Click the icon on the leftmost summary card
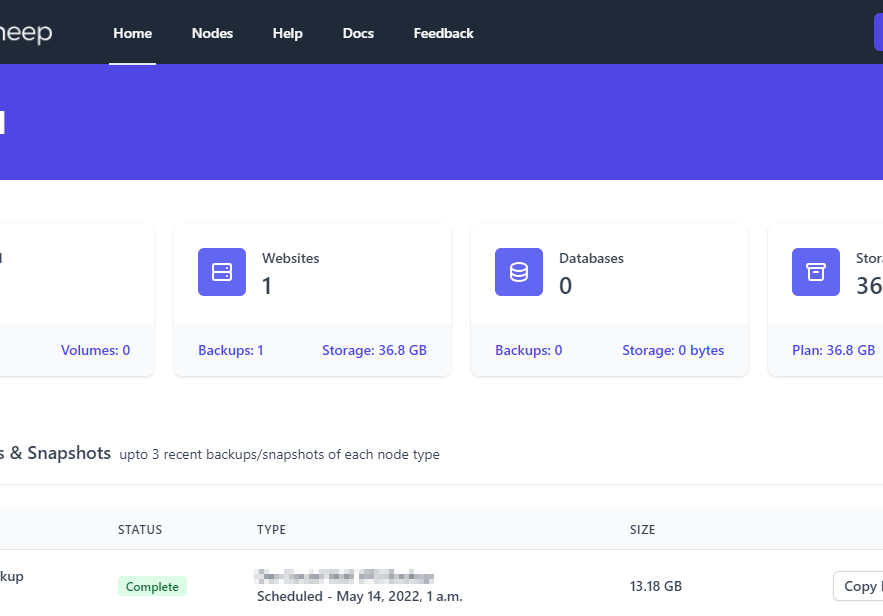The height and width of the screenshot is (616, 883). pyautogui.click(x=5, y=271)
